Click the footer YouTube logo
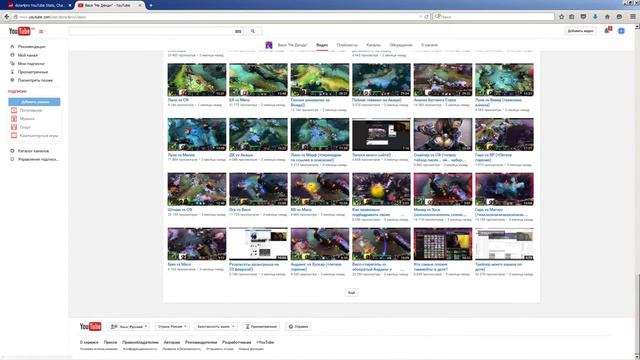This screenshot has width=640, height=360. click(90, 327)
